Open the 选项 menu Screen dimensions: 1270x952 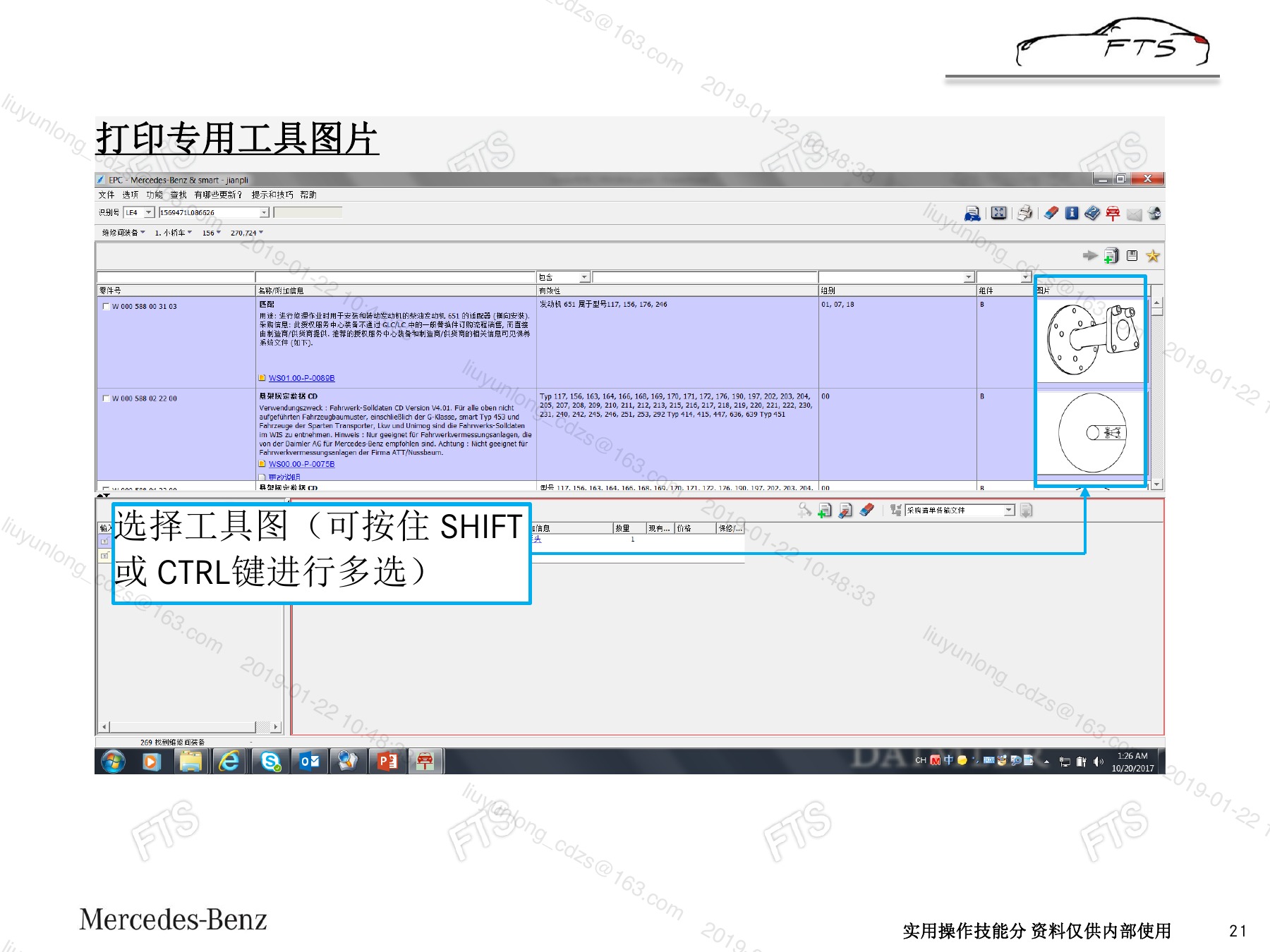[131, 195]
